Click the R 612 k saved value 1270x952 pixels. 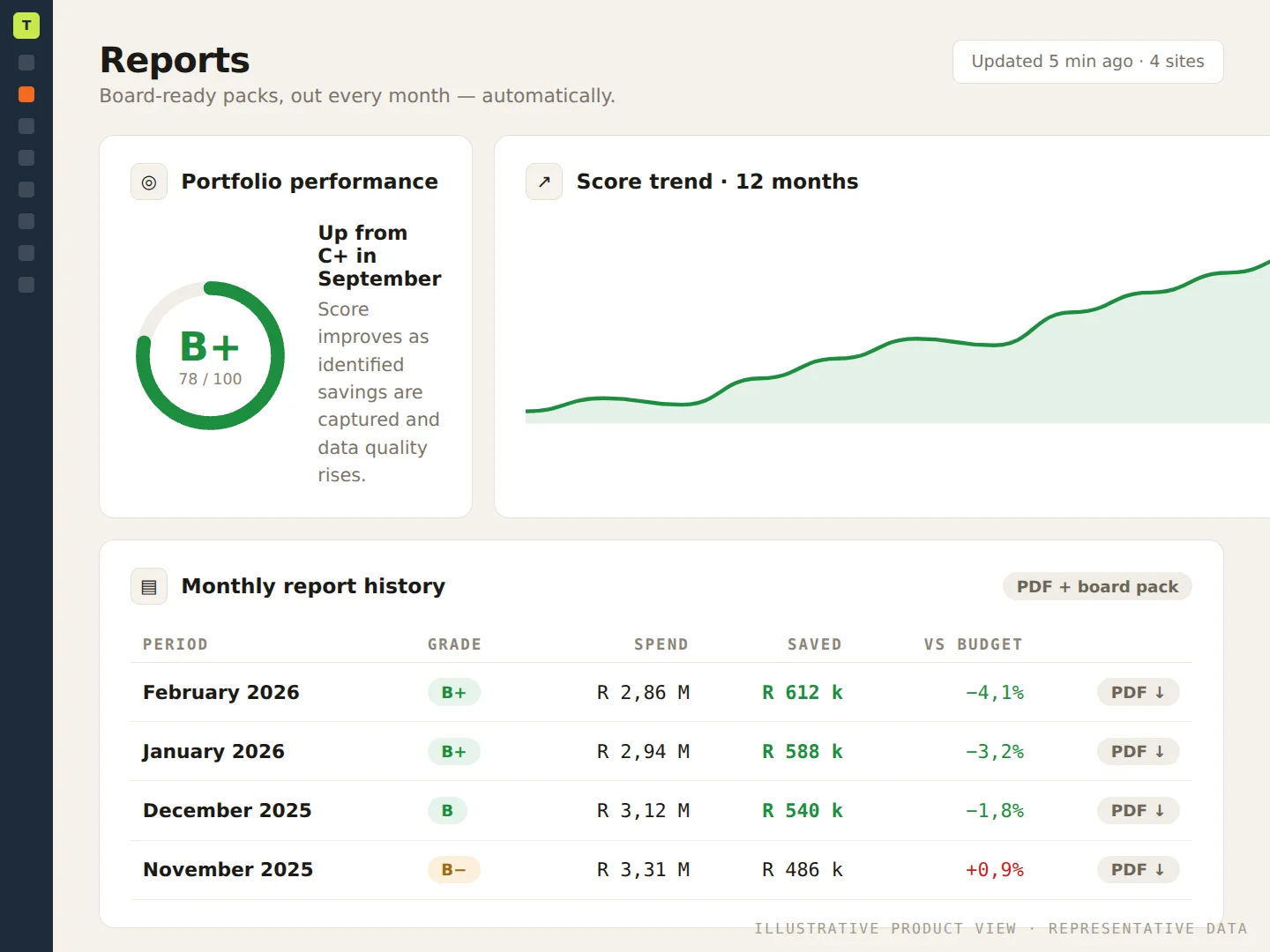803,693
